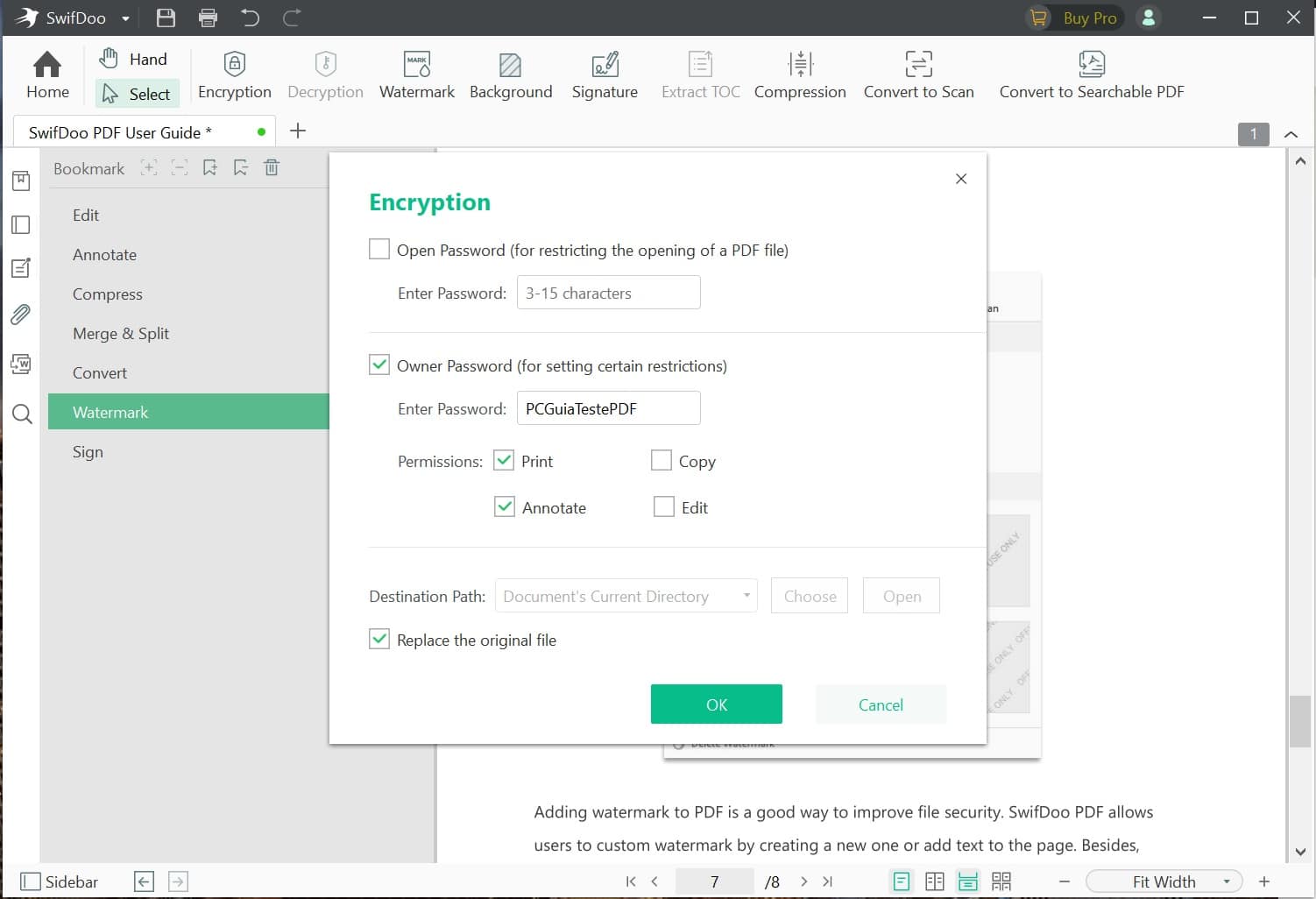This screenshot has width=1316, height=899.
Task: Uncheck Replace the original file
Action: 379,640
